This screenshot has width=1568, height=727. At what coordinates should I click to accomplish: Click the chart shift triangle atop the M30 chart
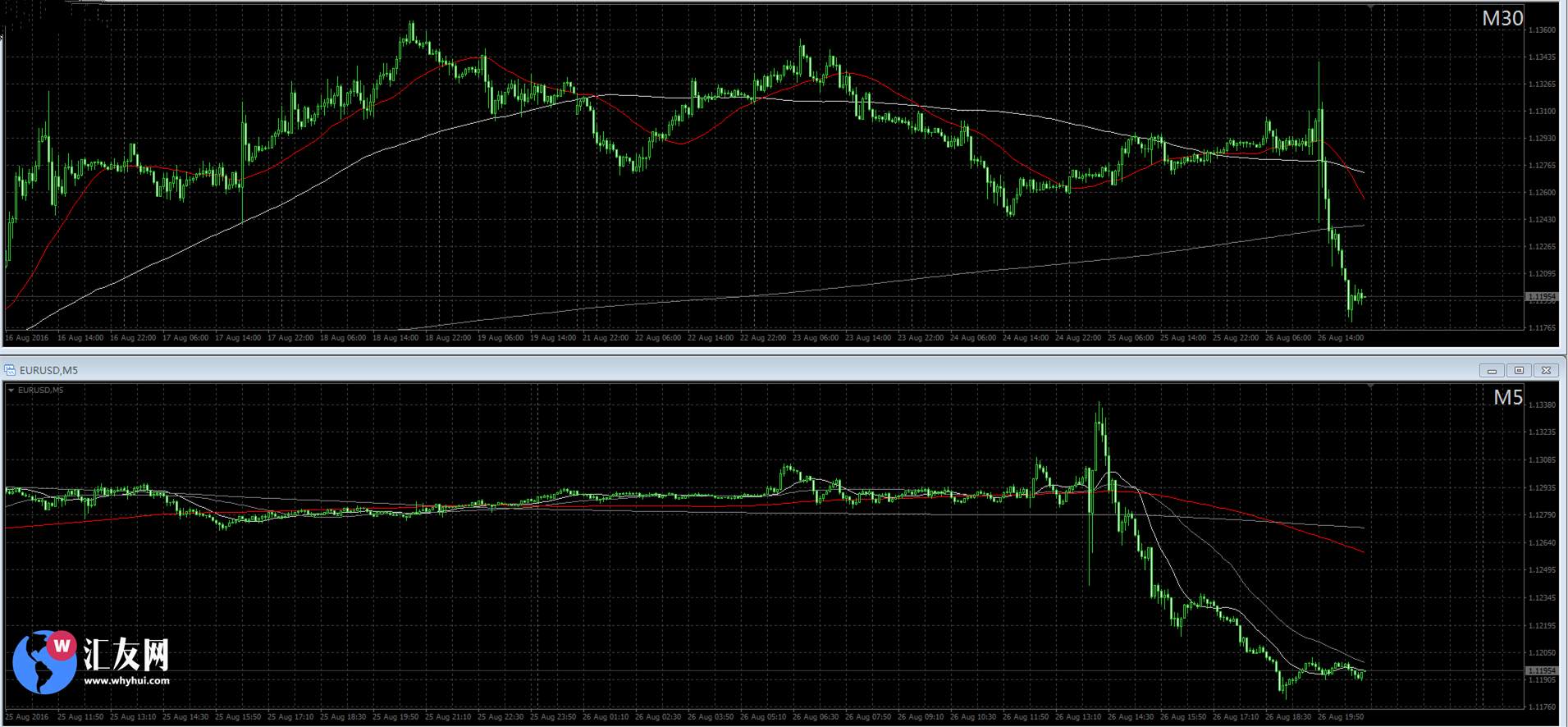coord(1369,7)
